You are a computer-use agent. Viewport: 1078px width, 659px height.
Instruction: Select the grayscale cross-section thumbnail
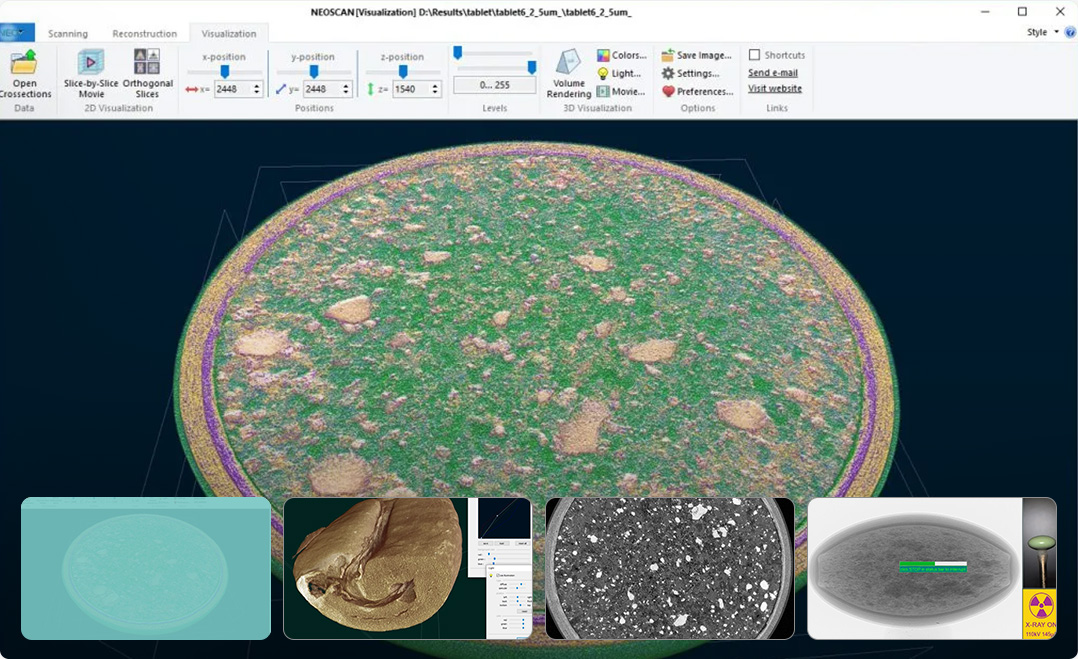click(x=670, y=568)
